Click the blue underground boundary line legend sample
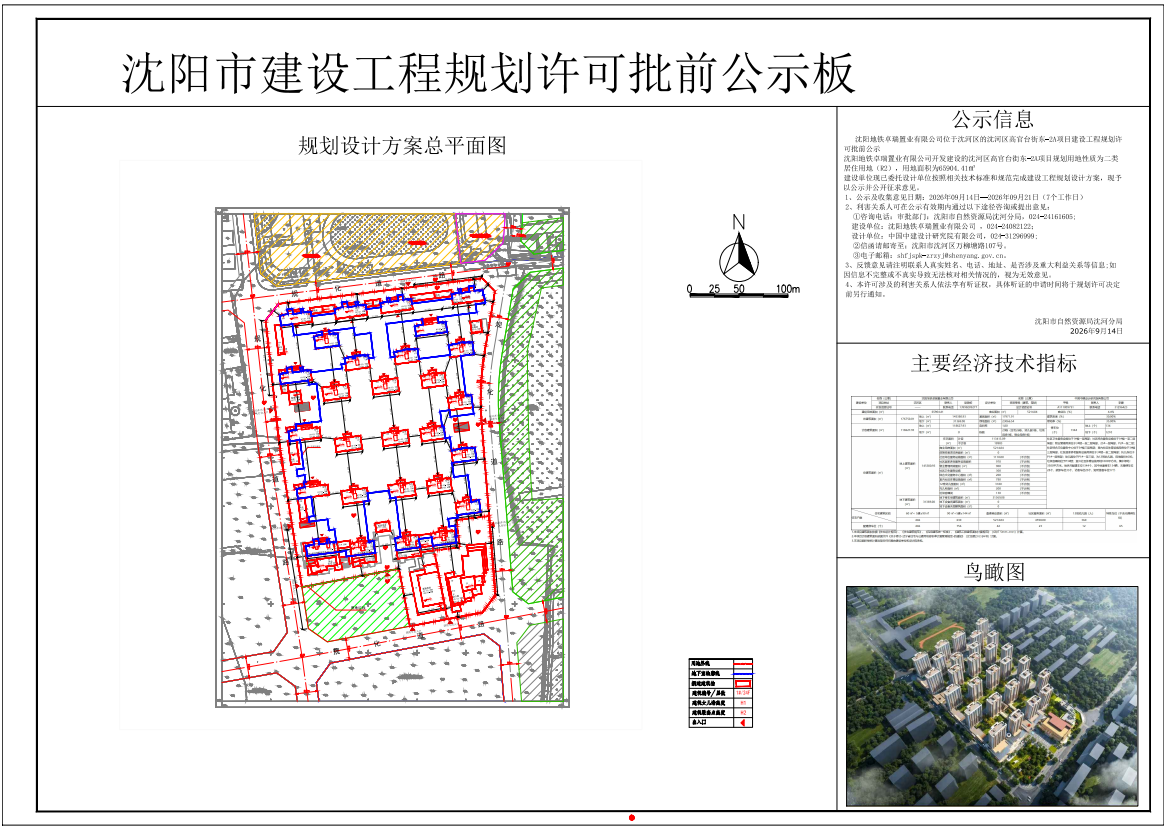The image size is (1166, 830). tap(743, 674)
